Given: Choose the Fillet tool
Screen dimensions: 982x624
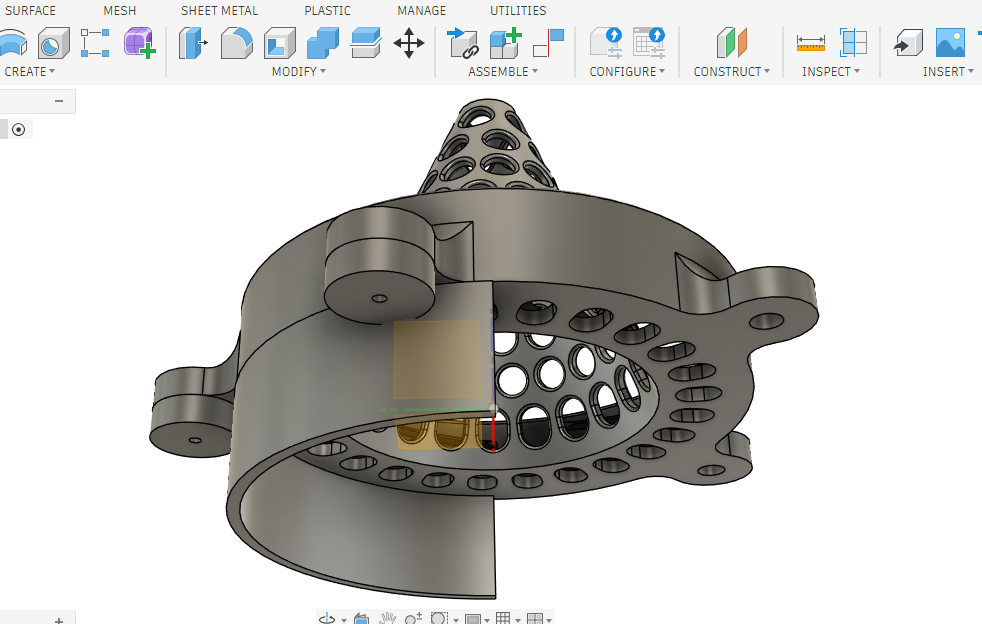Looking at the screenshot, I should pos(236,43).
